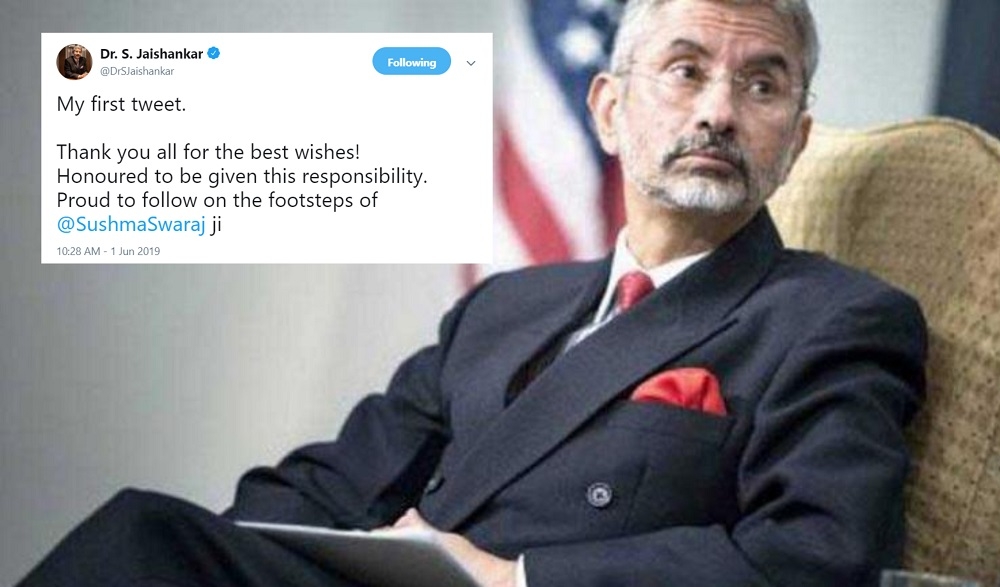The width and height of the screenshot is (1000, 587).
Task: Click the man's eyeglasses
Action: (x=708, y=82)
